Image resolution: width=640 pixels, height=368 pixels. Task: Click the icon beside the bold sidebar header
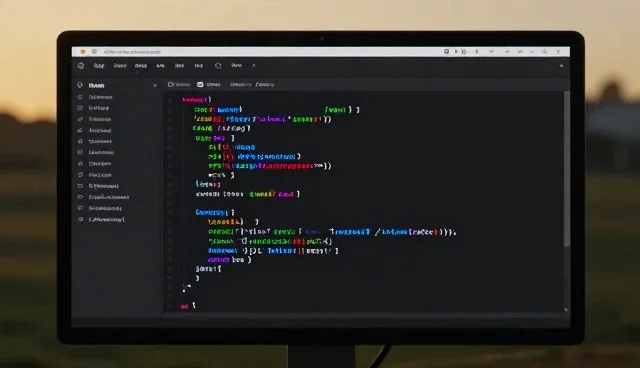80,85
